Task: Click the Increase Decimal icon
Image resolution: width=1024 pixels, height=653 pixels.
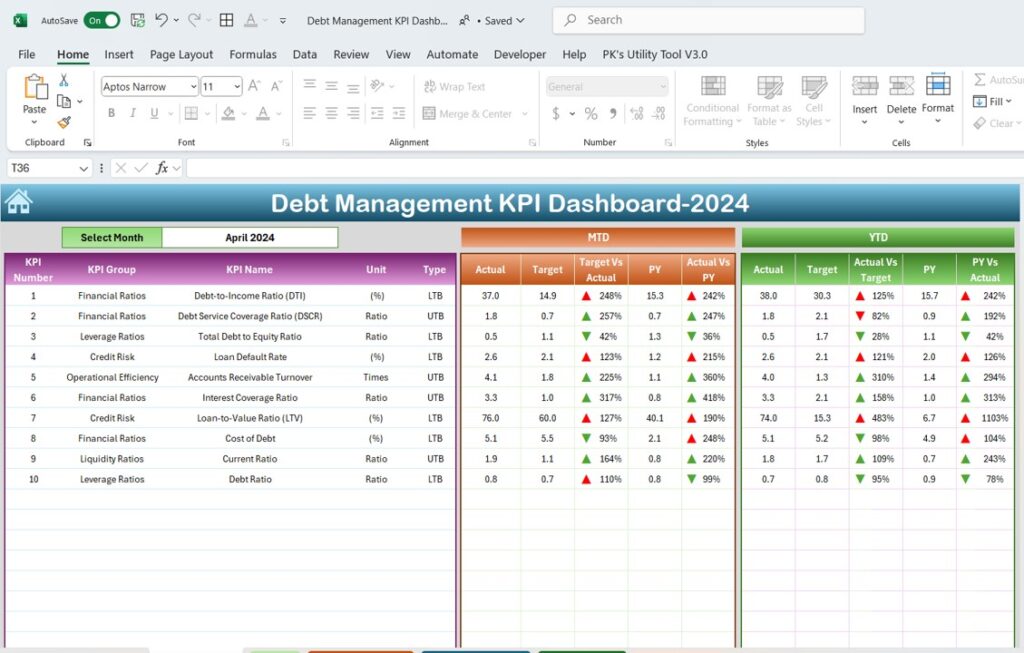Action: pos(637,114)
